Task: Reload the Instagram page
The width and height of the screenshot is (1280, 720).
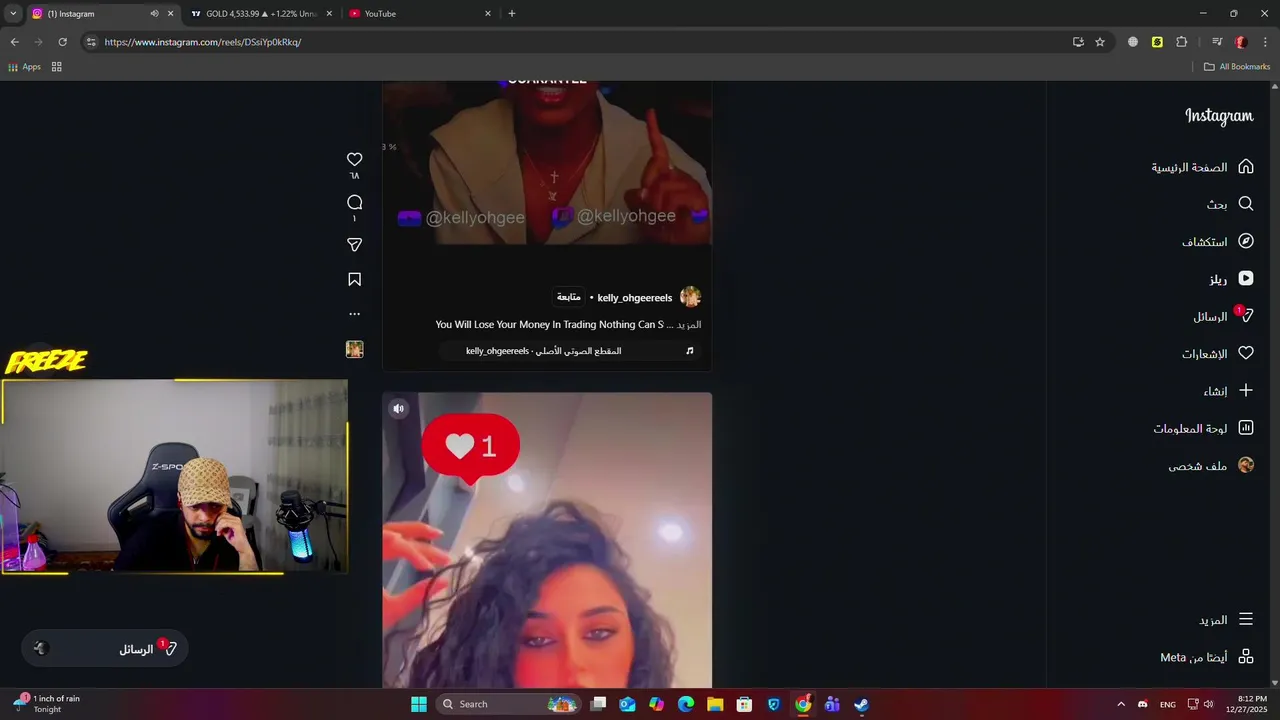Action: coord(62,42)
